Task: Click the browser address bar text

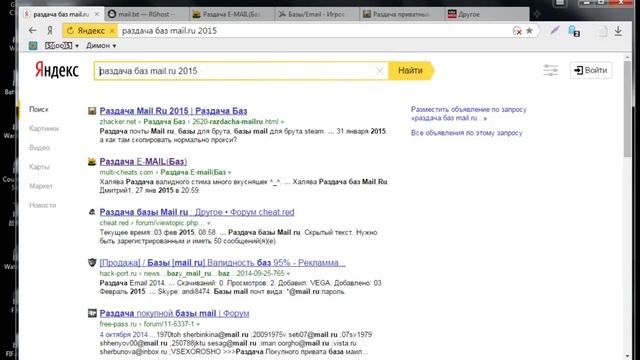Action: click(169, 31)
